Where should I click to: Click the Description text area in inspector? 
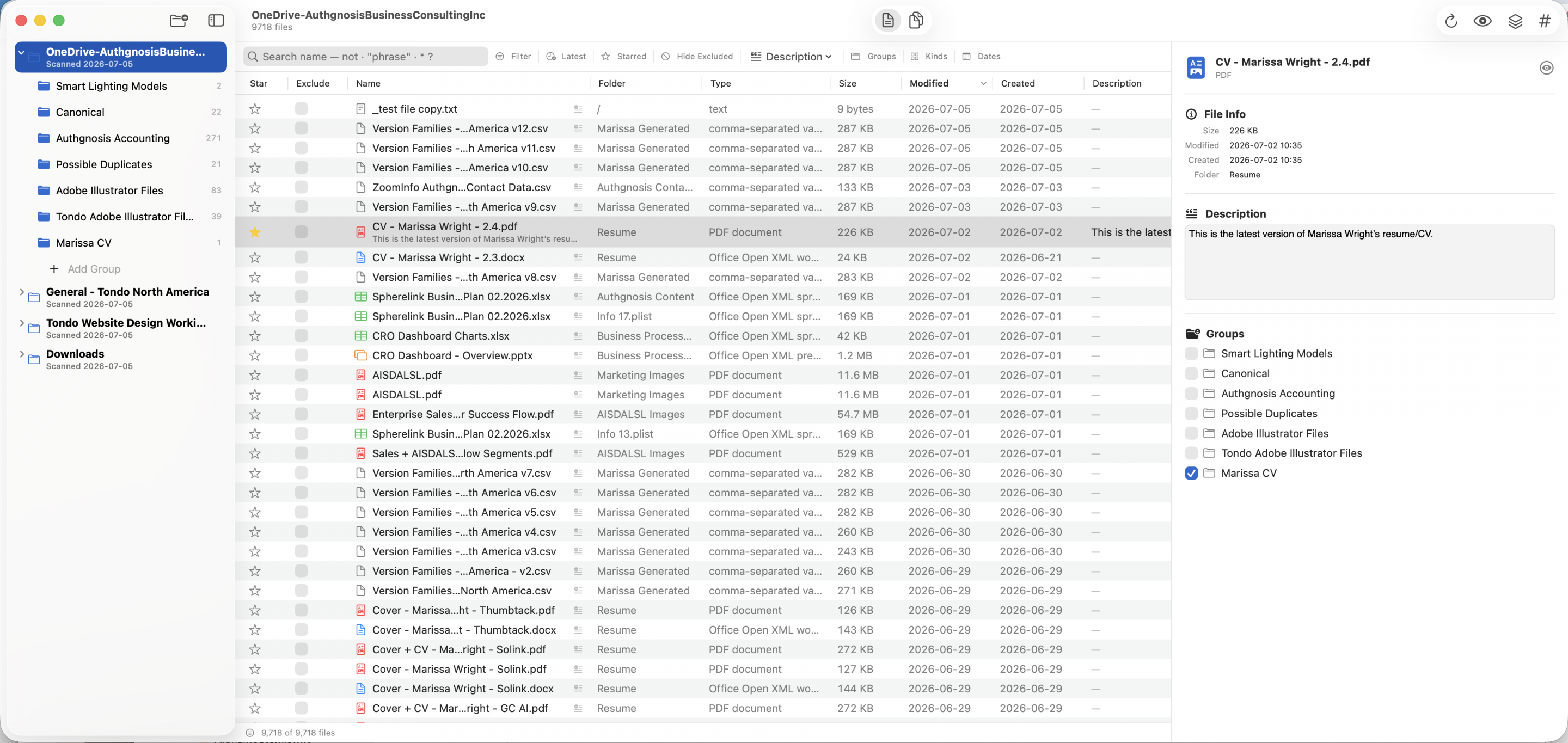[1370, 262]
